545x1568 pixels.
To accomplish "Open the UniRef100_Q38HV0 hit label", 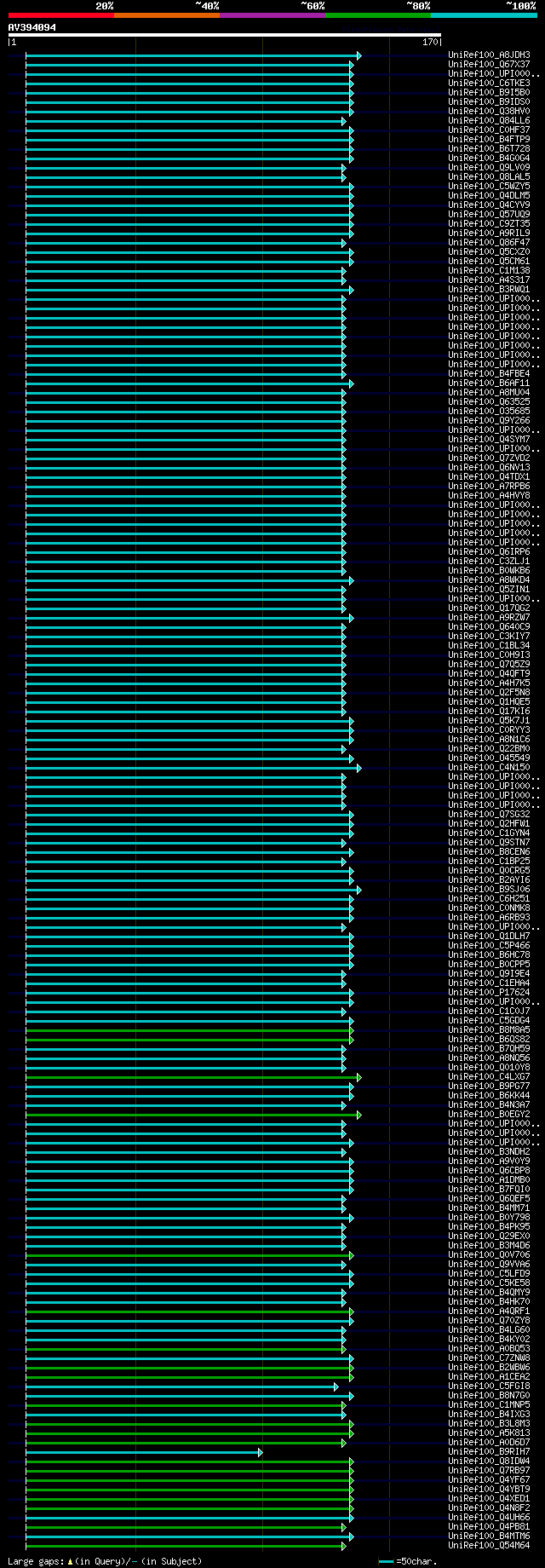I will pyautogui.click(x=489, y=112).
